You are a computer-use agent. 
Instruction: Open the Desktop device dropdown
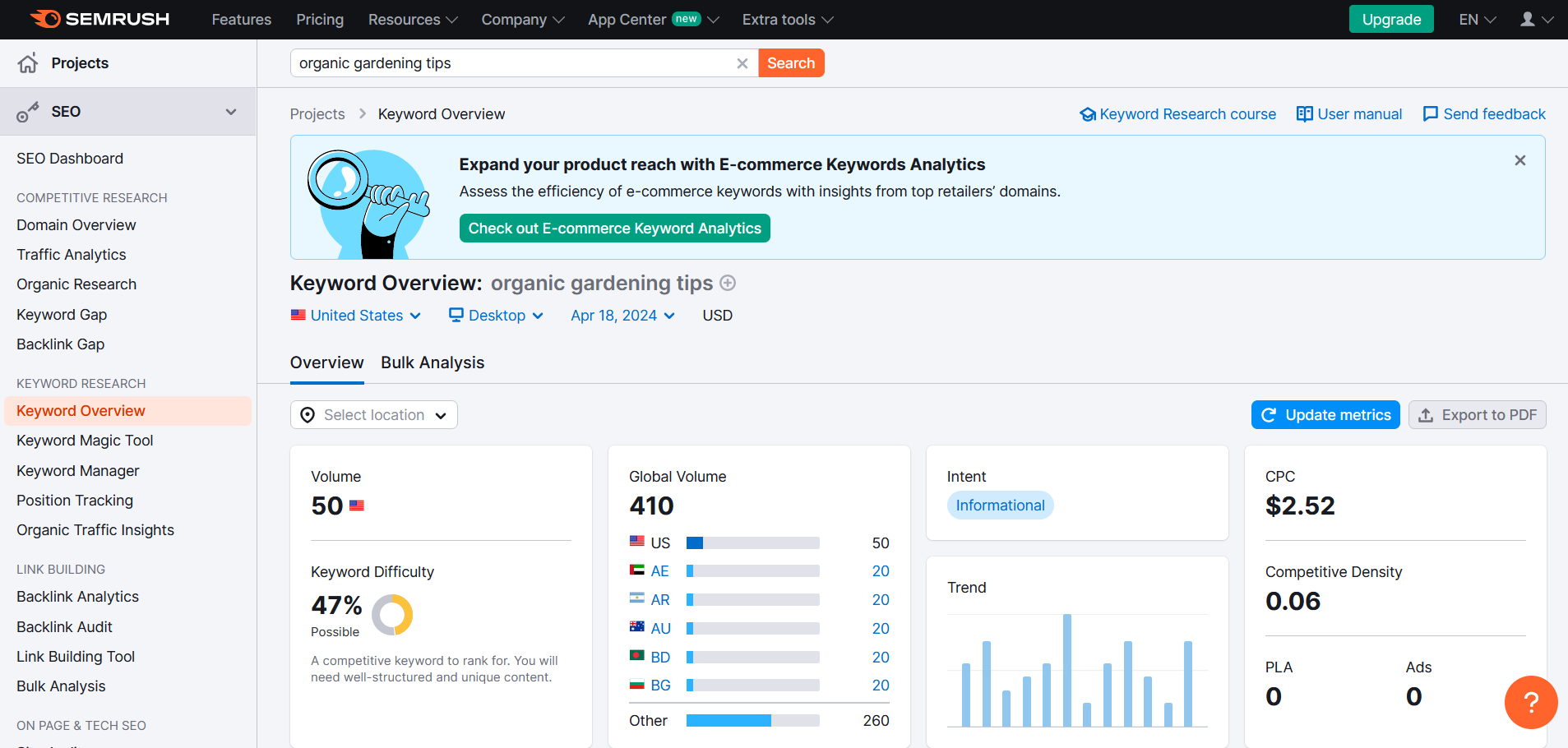(496, 316)
